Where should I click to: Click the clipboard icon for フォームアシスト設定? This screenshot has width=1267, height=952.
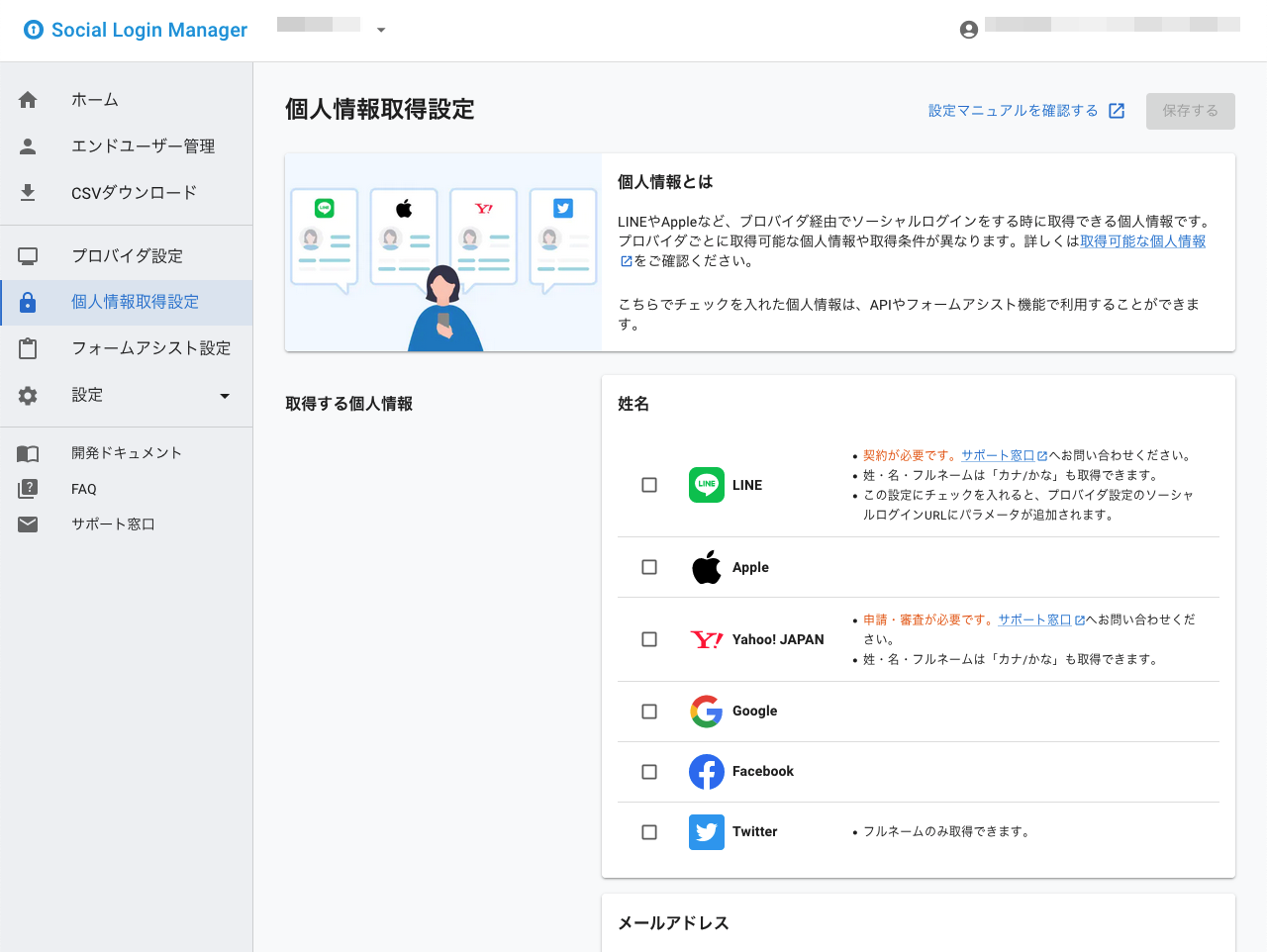[x=28, y=348]
